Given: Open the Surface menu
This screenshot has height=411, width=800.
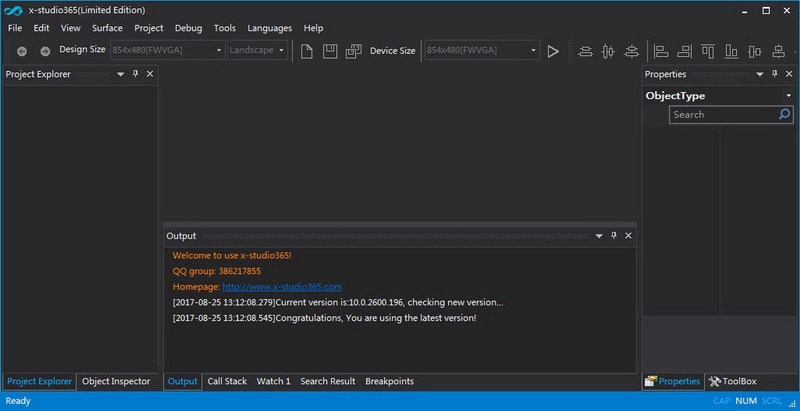Looking at the screenshot, I should (x=107, y=28).
